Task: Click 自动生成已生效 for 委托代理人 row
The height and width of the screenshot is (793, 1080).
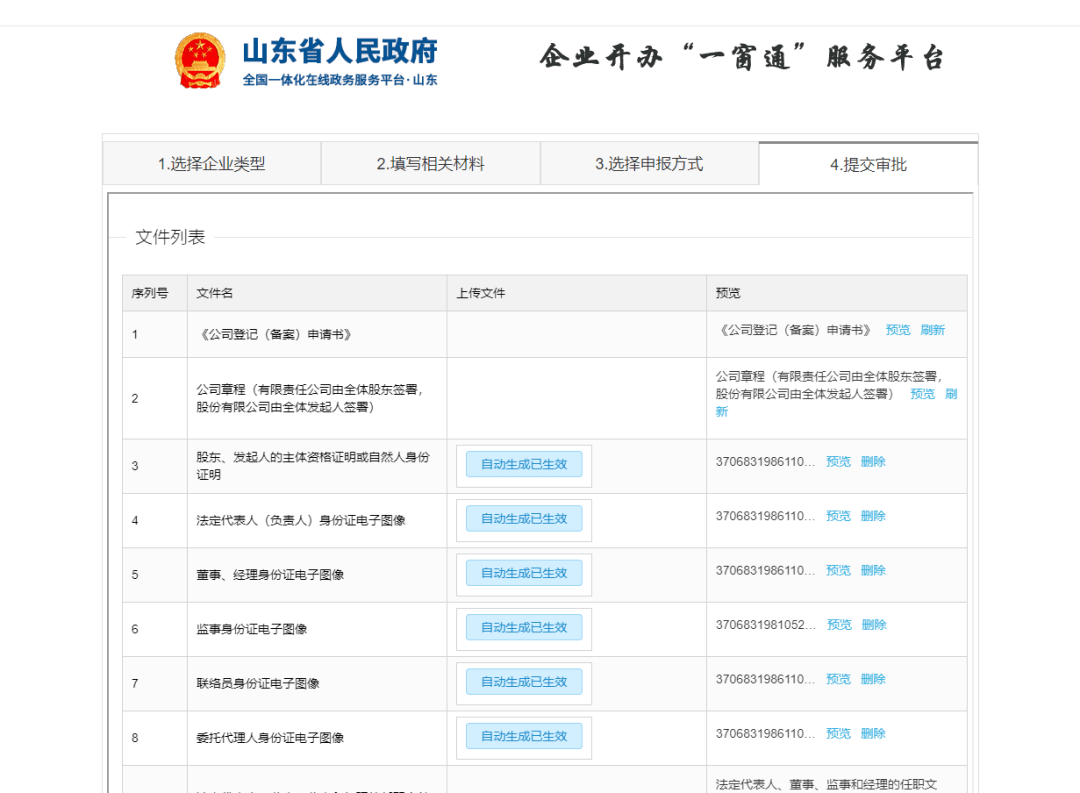Action: coord(523,736)
